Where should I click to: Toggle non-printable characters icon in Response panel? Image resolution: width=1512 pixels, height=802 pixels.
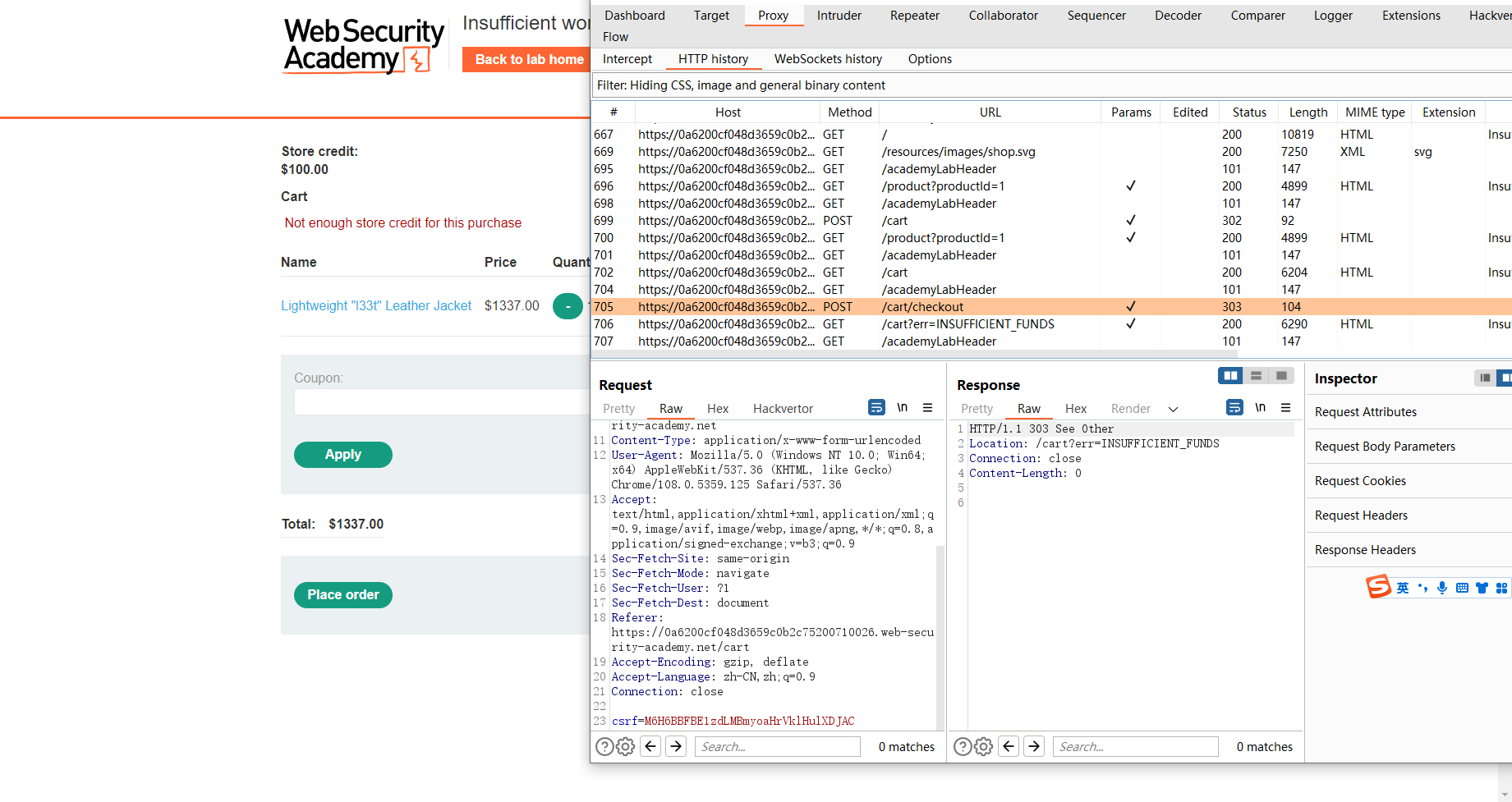(x=1260, y=407)
